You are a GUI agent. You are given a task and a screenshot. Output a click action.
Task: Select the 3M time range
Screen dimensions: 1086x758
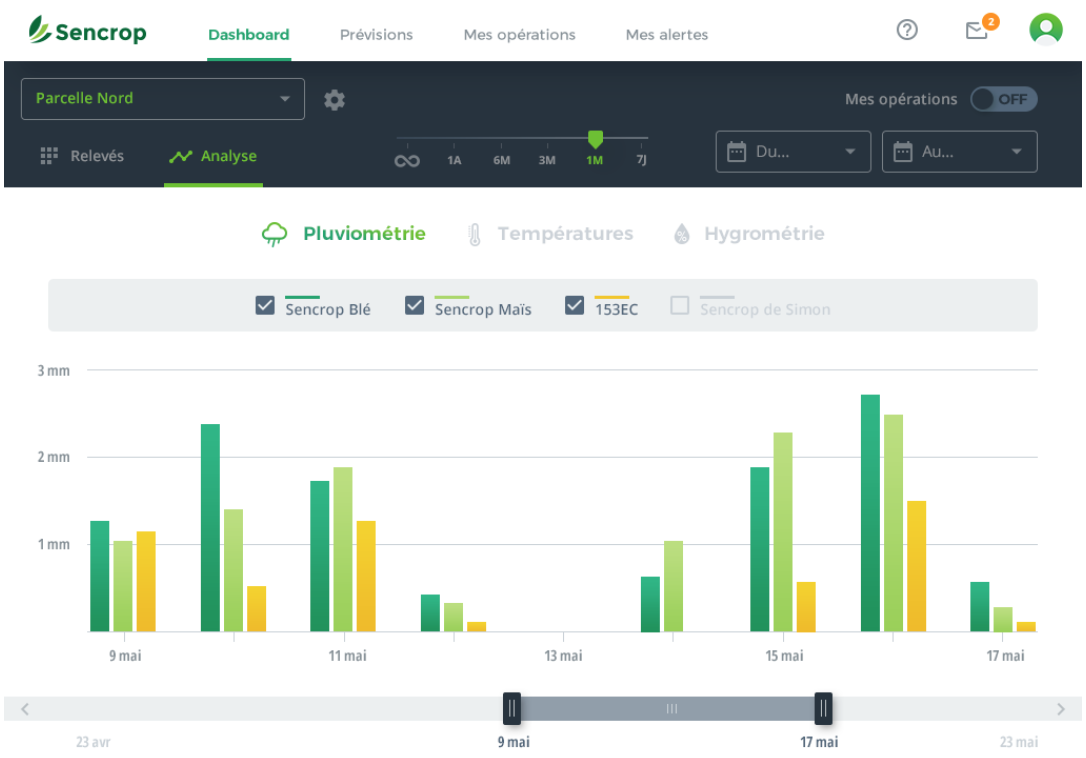[x=547, y=161]
